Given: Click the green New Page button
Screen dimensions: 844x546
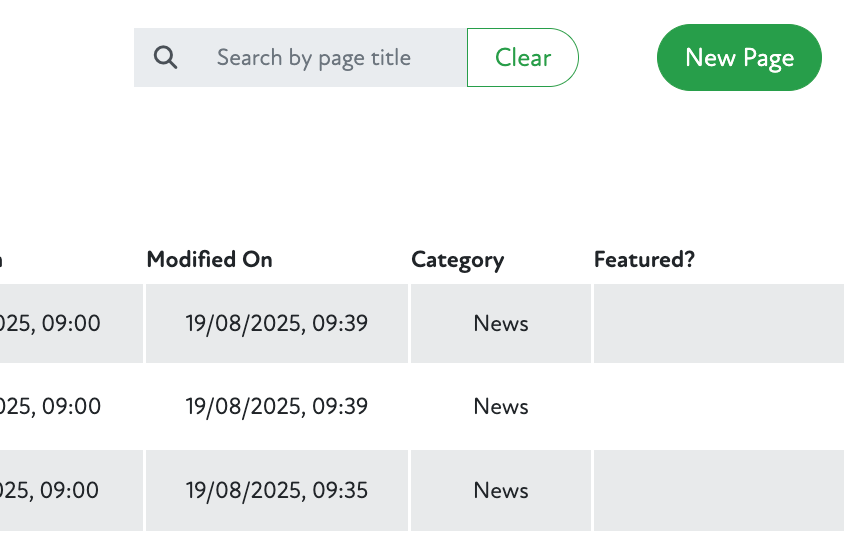Looking at the screenshot, I should pyautogui.click(x=739, y=58).
